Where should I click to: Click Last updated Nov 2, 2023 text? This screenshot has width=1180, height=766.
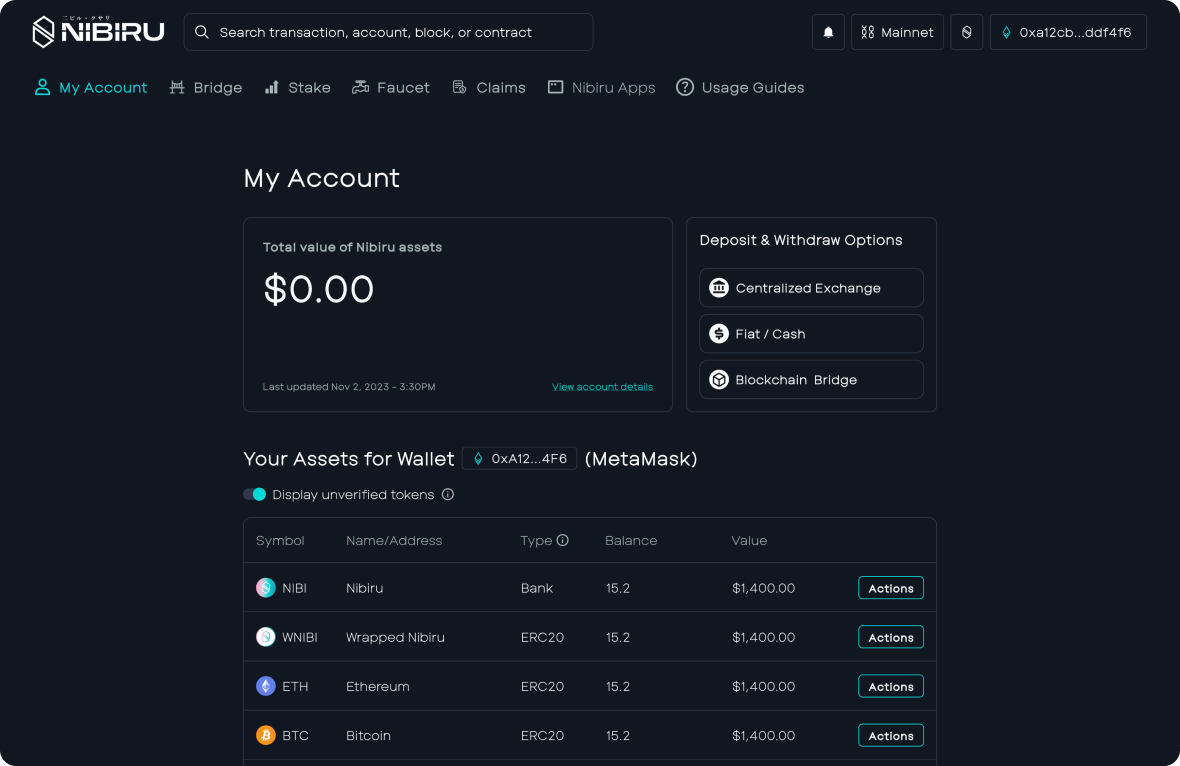[x=348, y=387]
